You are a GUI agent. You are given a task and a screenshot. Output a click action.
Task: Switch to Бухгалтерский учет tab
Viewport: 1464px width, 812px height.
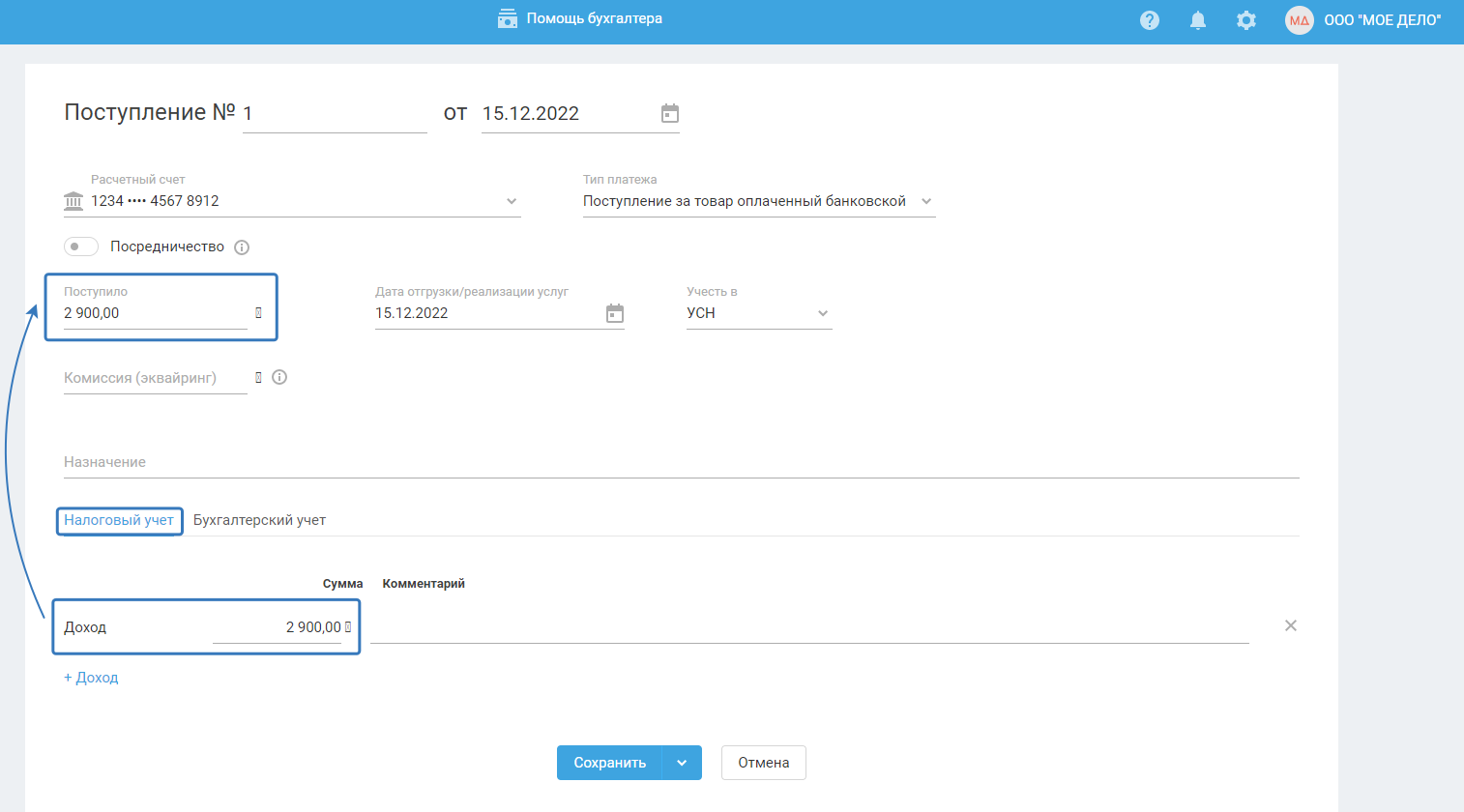(x=259, y=520)
